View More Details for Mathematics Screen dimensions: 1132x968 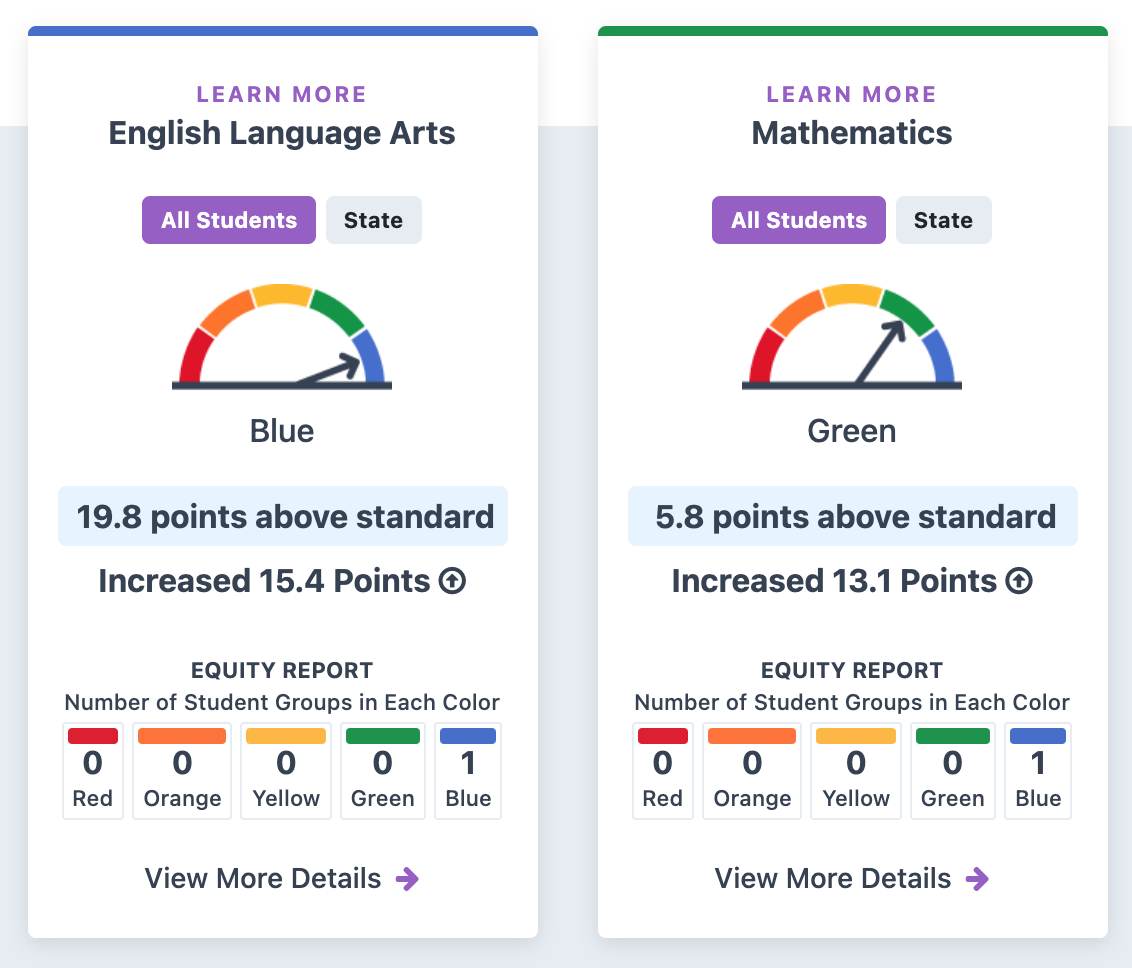click(x=834, y=879)
